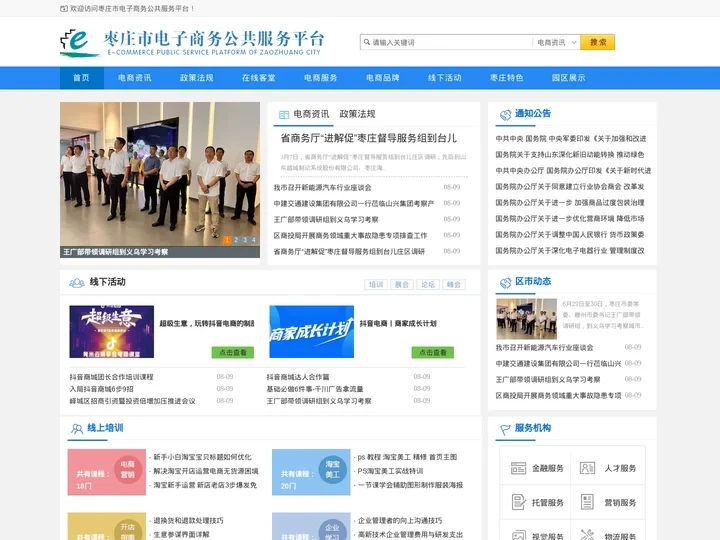The image size is (720, 540).
Task: Open 入局抖音商城6步9招 link
Action: tap(101, 389)
